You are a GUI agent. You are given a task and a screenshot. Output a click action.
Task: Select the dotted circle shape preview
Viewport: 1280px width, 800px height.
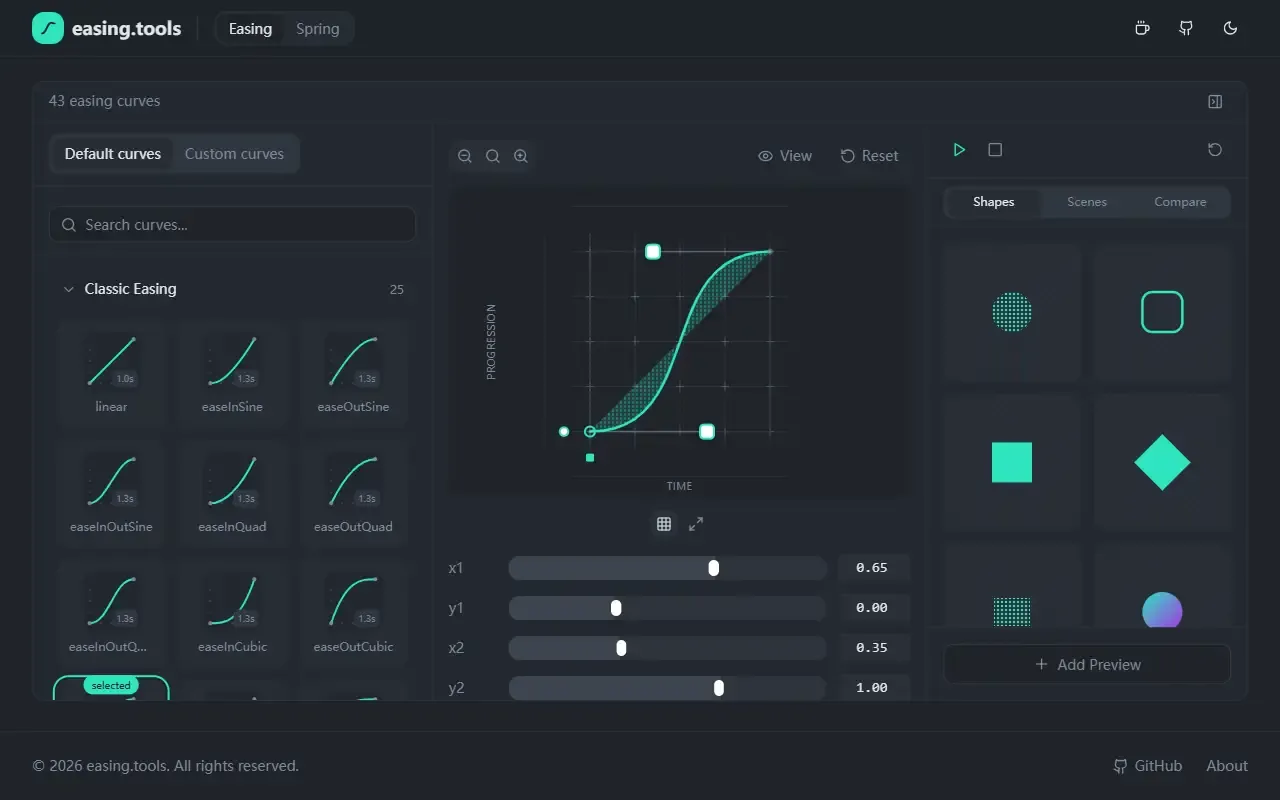(x=1012, y=312)
